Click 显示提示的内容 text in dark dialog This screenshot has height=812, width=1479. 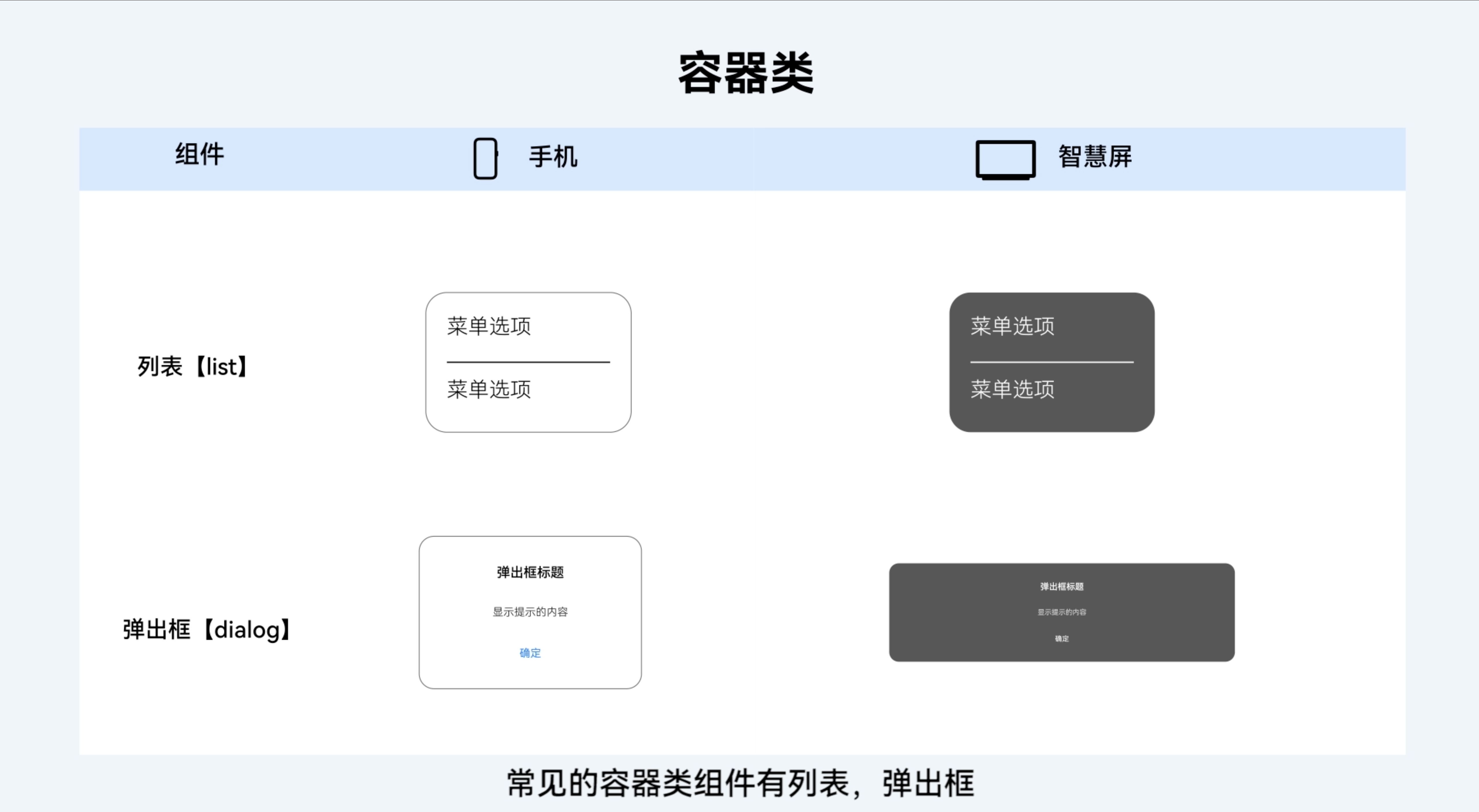(x=1062, y=612)
